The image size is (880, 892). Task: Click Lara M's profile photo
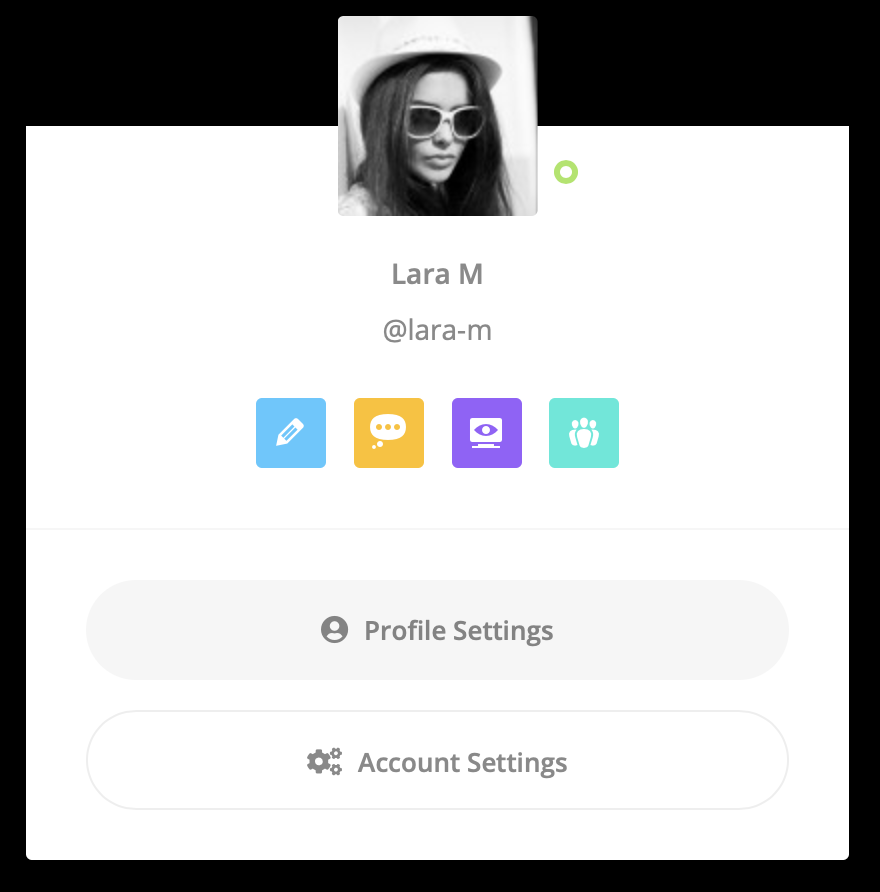(437, 116)
